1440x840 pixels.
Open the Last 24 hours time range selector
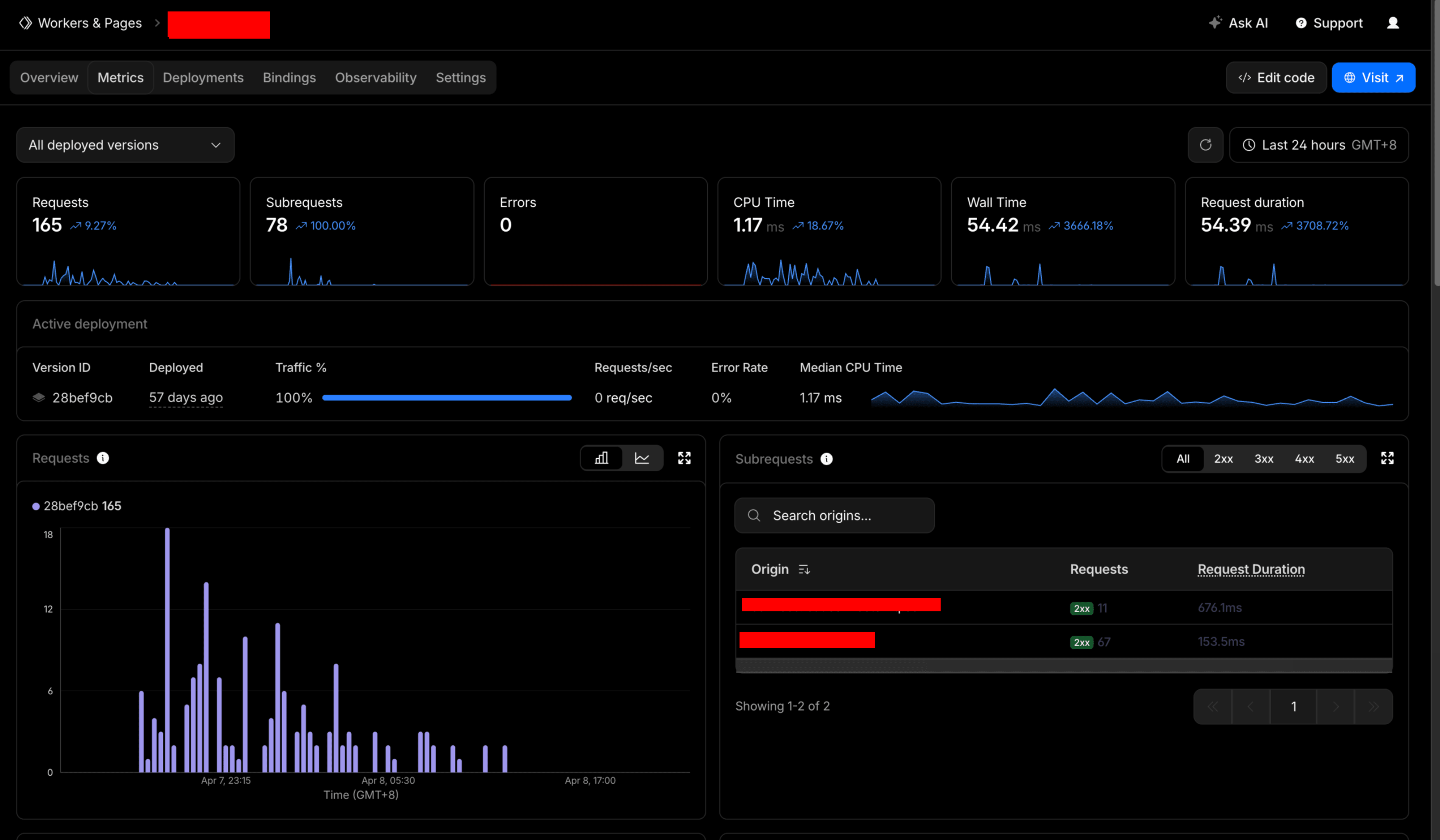(1318, 145)
